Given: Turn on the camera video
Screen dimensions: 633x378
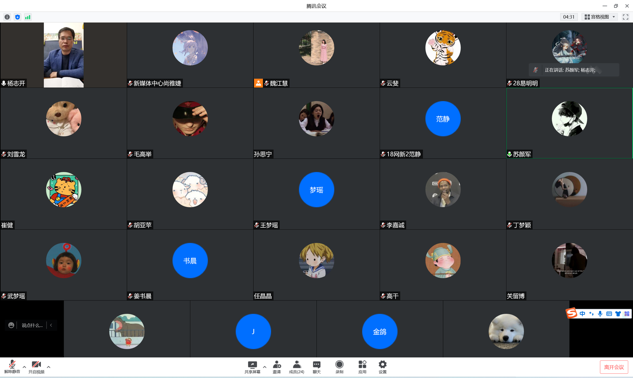Looking at the screenshot, I should [36, 366].
